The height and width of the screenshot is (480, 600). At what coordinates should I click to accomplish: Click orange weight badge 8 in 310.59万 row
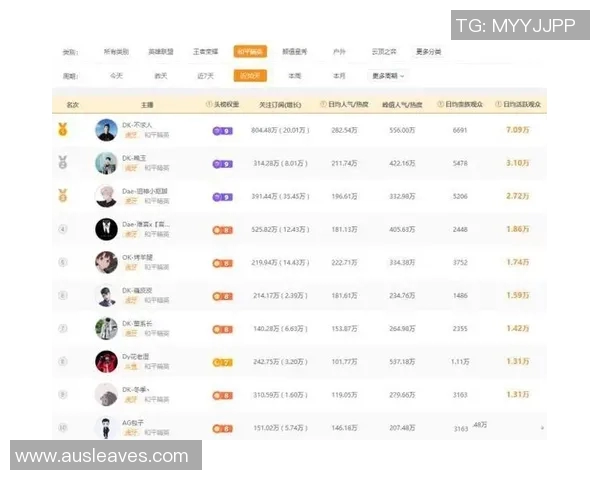[222, 395]
